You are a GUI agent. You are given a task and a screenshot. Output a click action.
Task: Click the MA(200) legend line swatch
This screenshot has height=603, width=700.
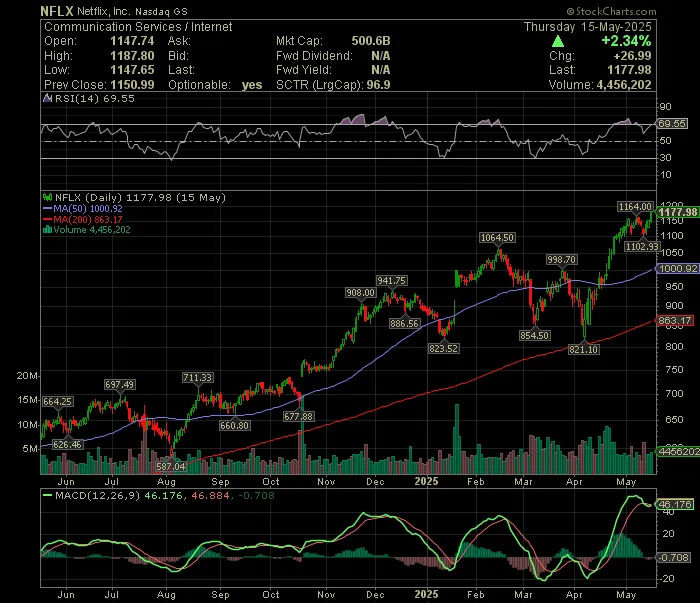47,220
